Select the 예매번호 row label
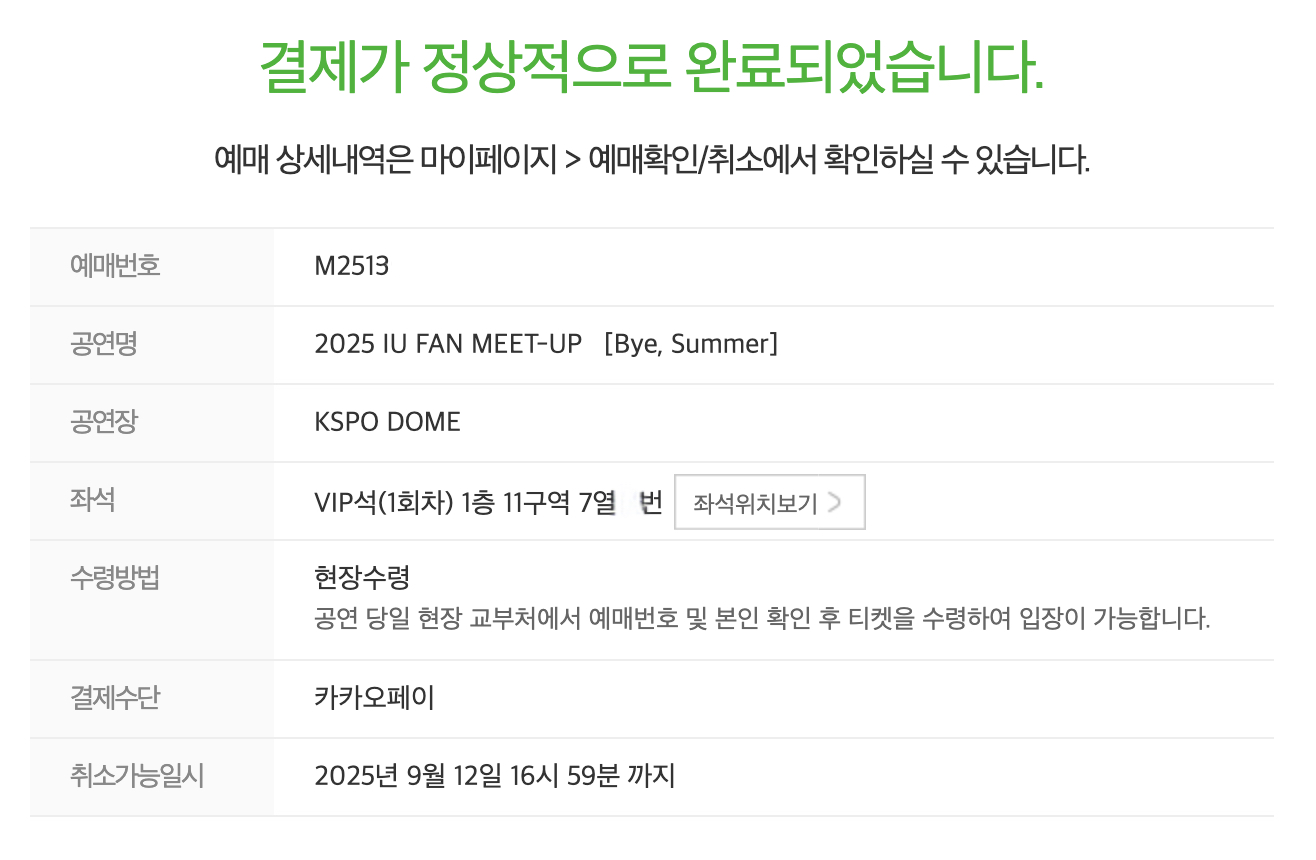 coord(114,266)
